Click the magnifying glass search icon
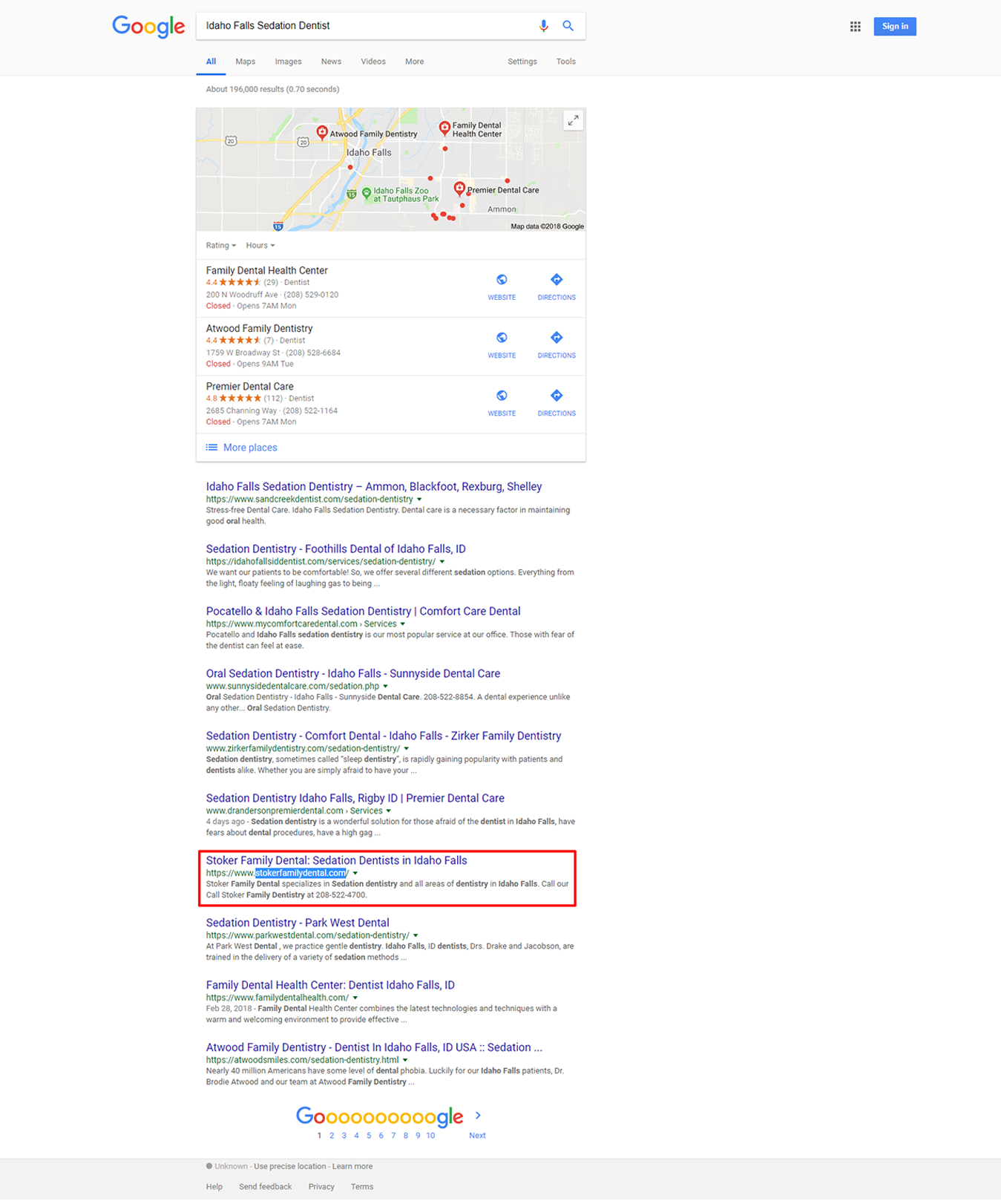Image resolution: width=1001 pixels, height=1204 pixels. coord(568,26)
